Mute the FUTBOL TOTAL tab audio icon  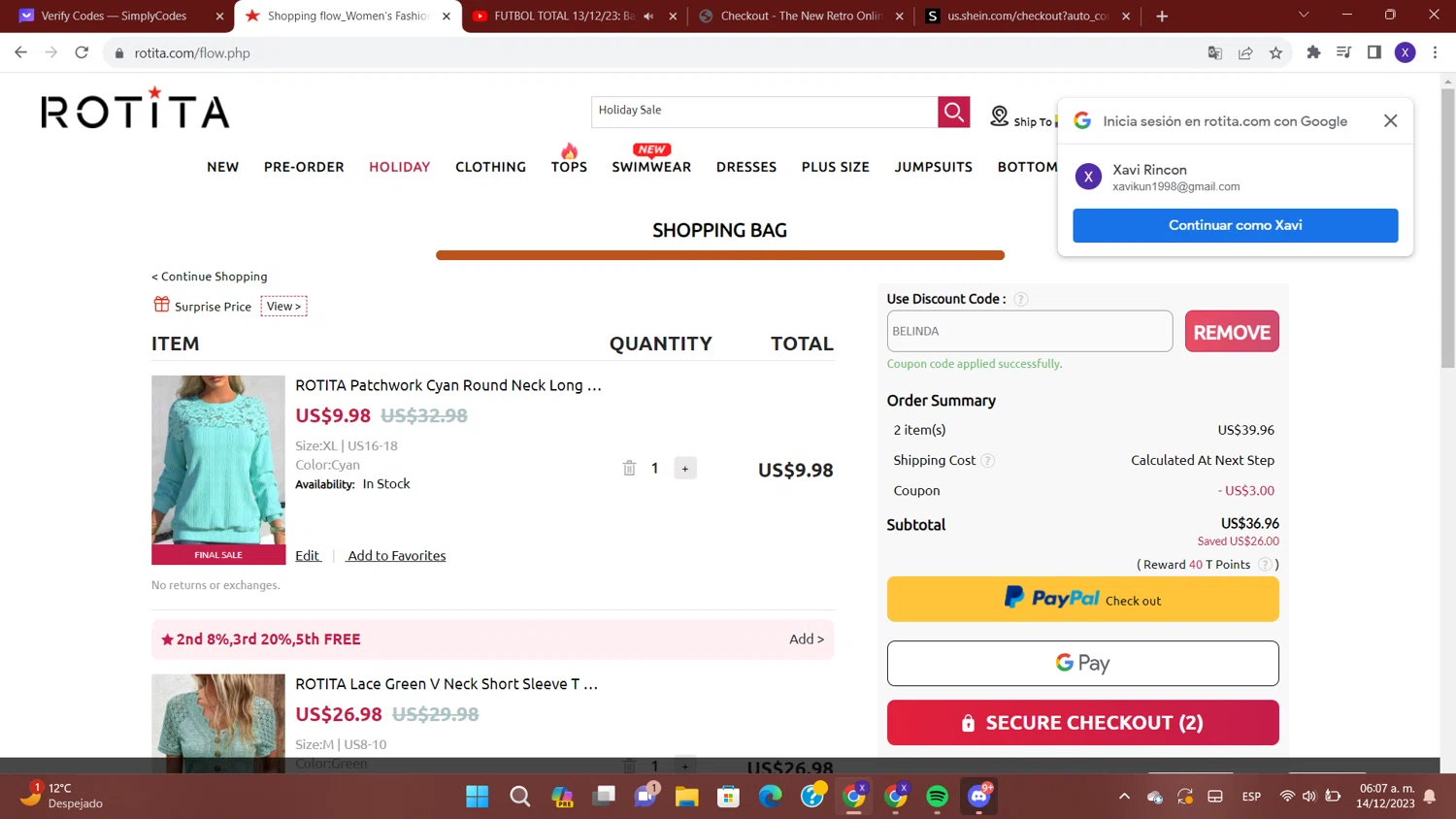(648, 16)
